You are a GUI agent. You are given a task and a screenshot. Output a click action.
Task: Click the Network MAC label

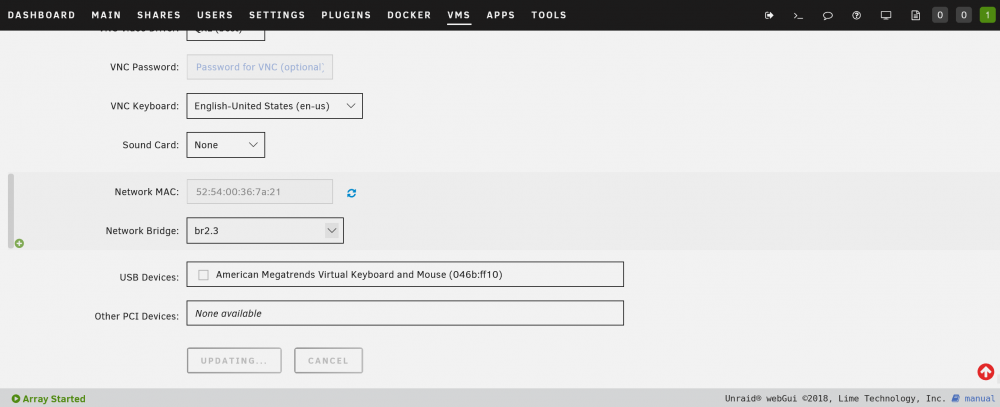pyautogui.click(x=147, y=191)
